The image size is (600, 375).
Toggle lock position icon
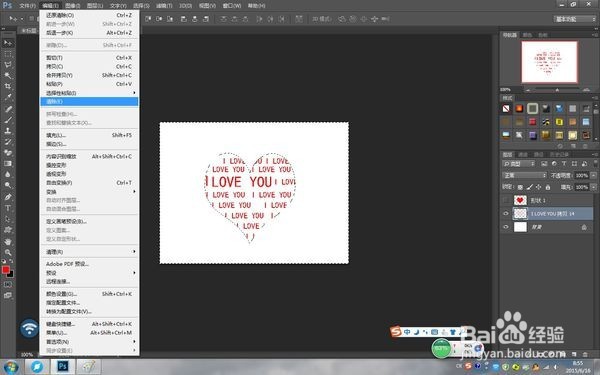click(539, 187)
